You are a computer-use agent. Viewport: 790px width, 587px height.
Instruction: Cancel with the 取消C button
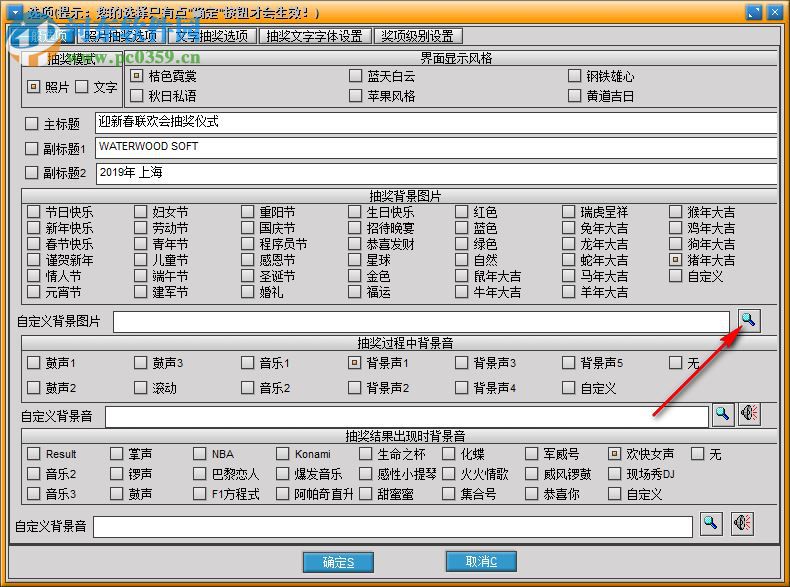coord(481,561)
